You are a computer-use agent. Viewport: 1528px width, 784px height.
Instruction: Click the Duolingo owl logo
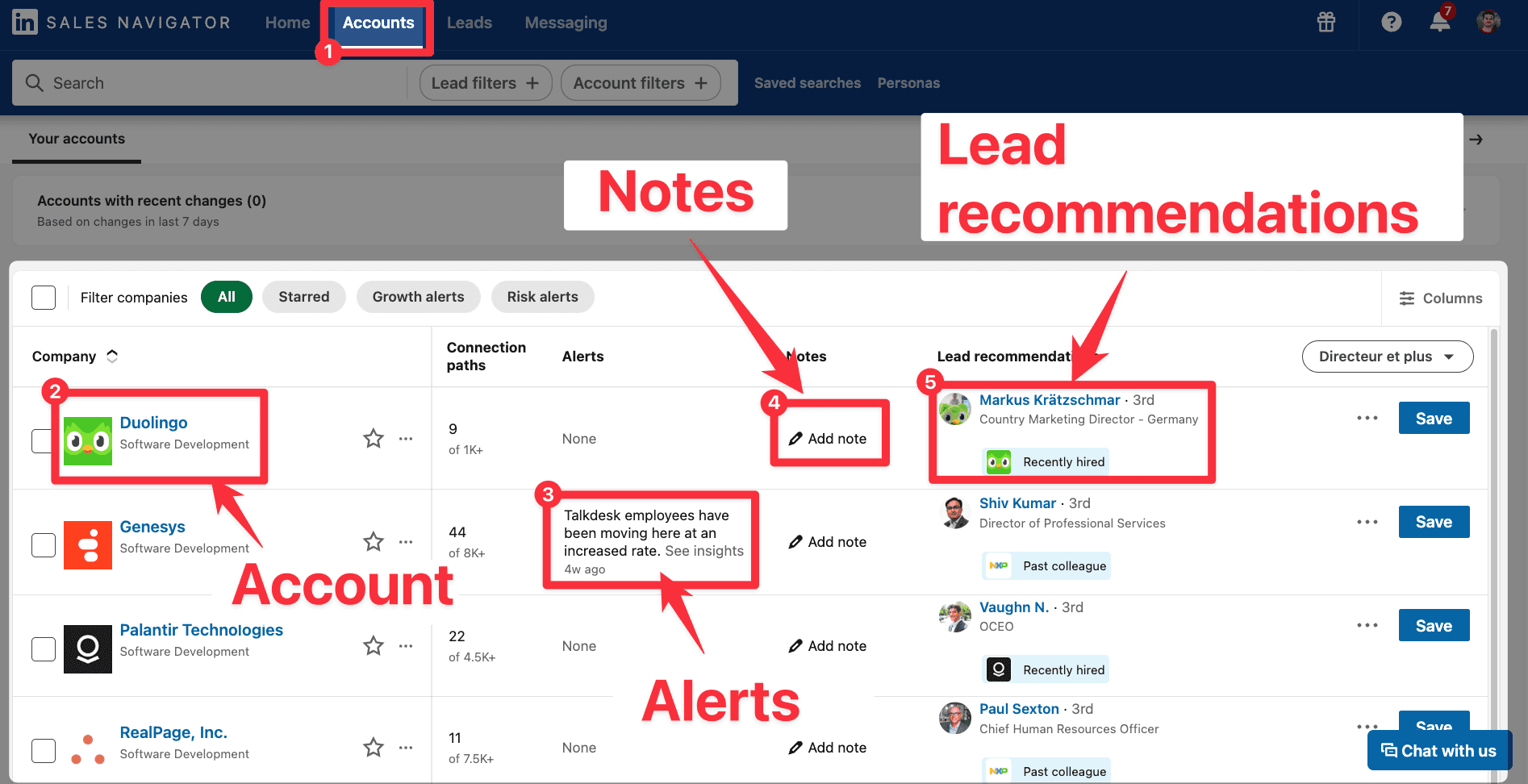coord(88,441)
